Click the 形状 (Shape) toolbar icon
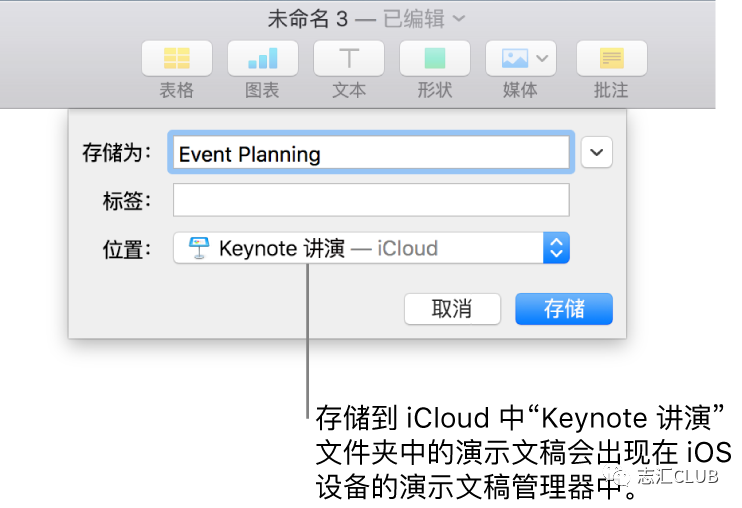Screen dimensions: 742x508 [x=435, y=59]
